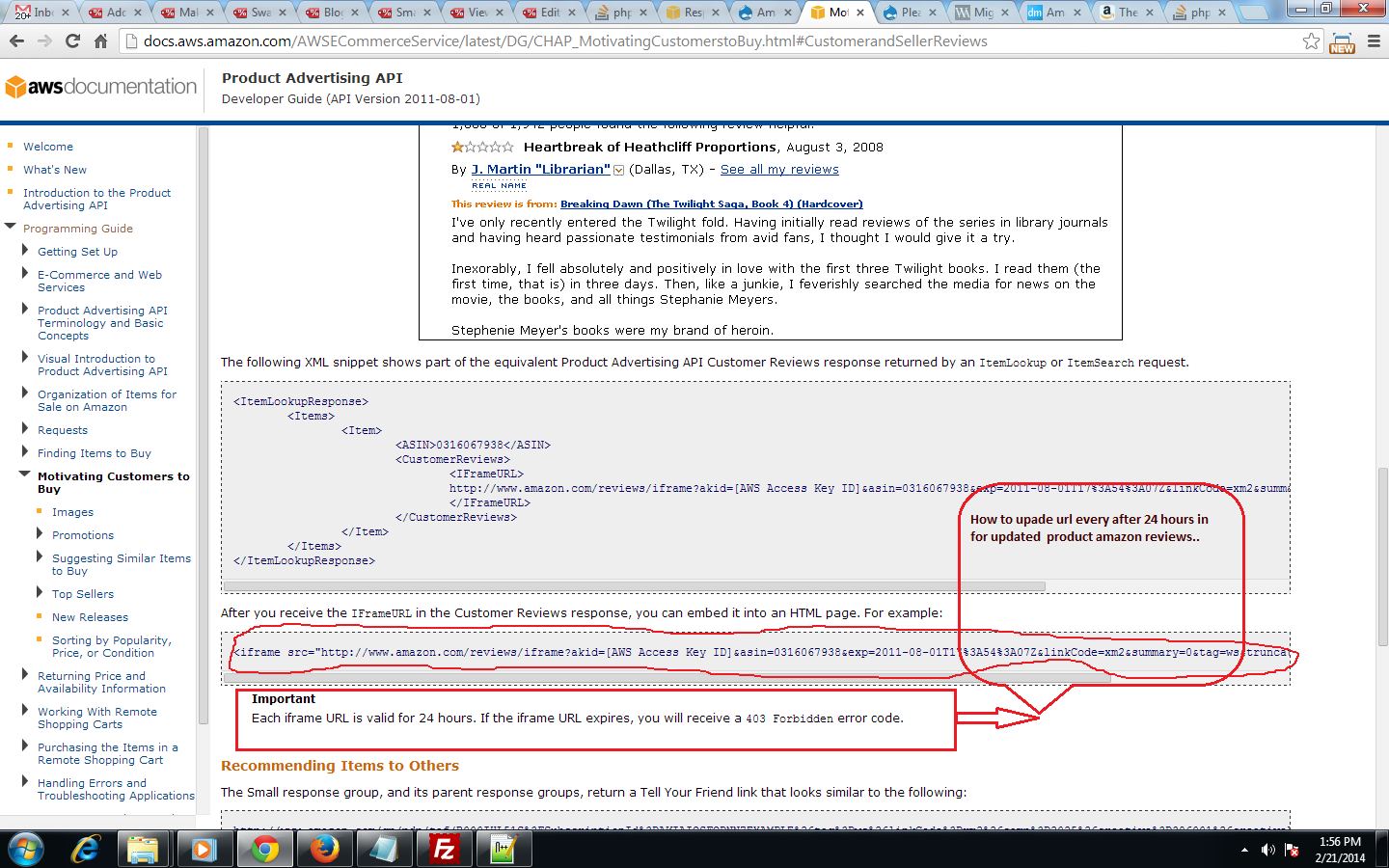Viewport: 1389px width, 868px height.
Task: Close the Gmail Inbox tab
Action: (x=65, y=13)
